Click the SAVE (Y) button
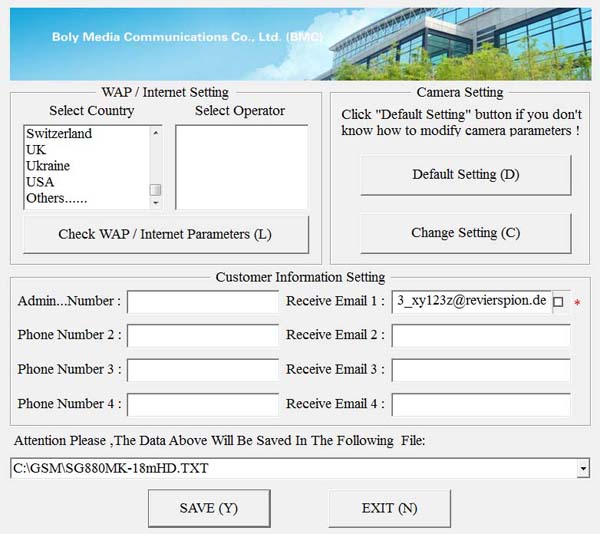The image size is (600, 534). (208, 508)
